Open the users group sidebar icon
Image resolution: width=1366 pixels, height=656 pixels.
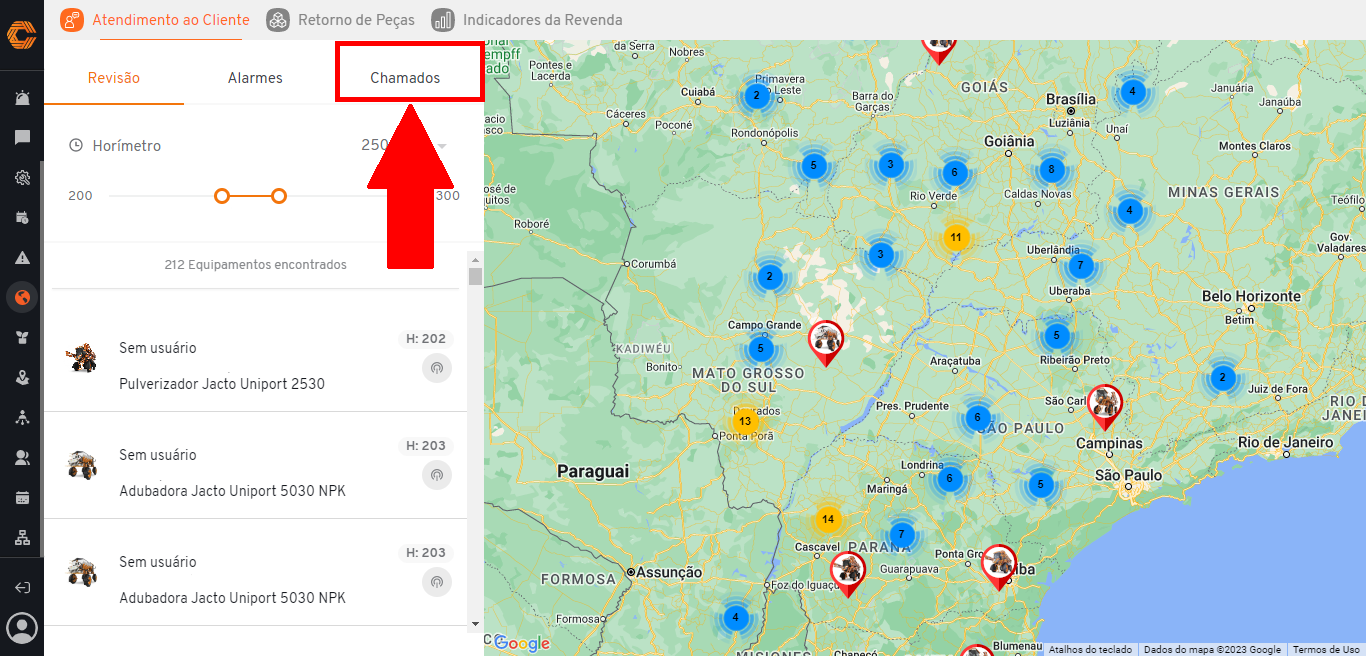coord(22,457)
